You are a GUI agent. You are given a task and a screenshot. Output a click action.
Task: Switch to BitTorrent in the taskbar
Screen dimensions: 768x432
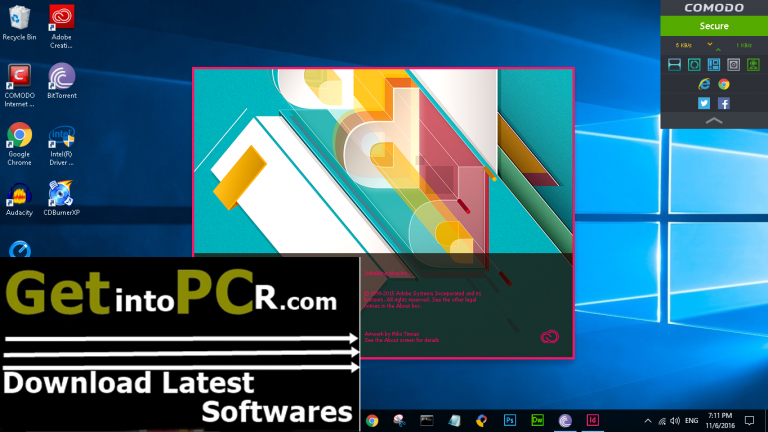tap(565, 420)
